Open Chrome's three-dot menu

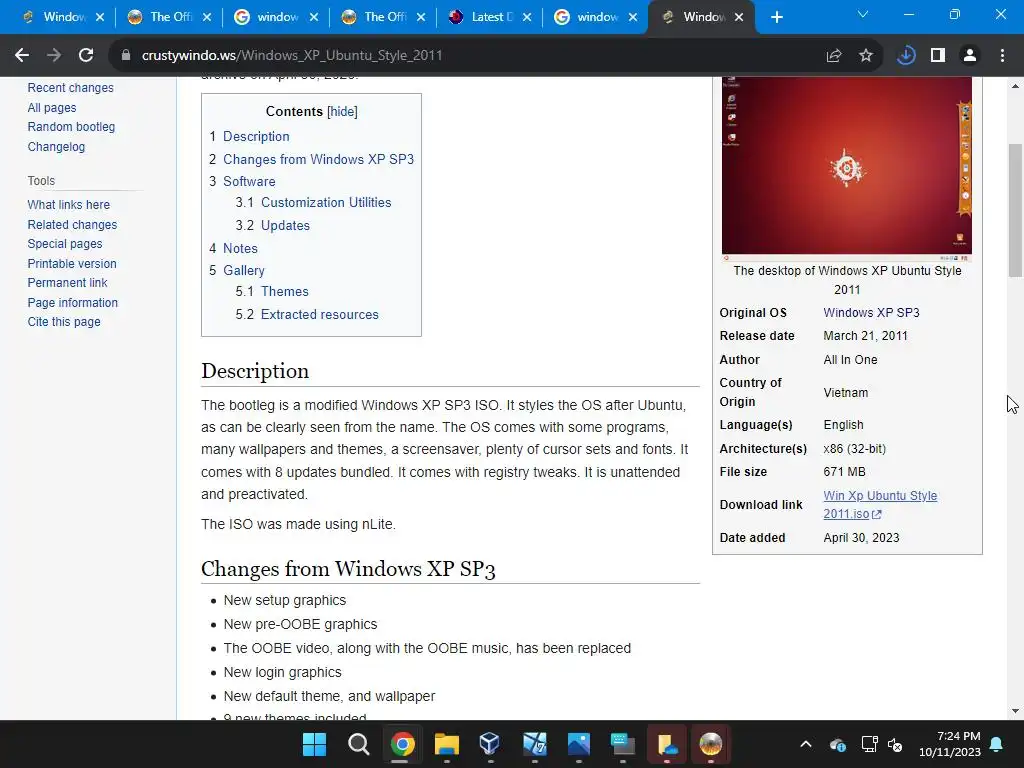click(x=1002, y=56)
